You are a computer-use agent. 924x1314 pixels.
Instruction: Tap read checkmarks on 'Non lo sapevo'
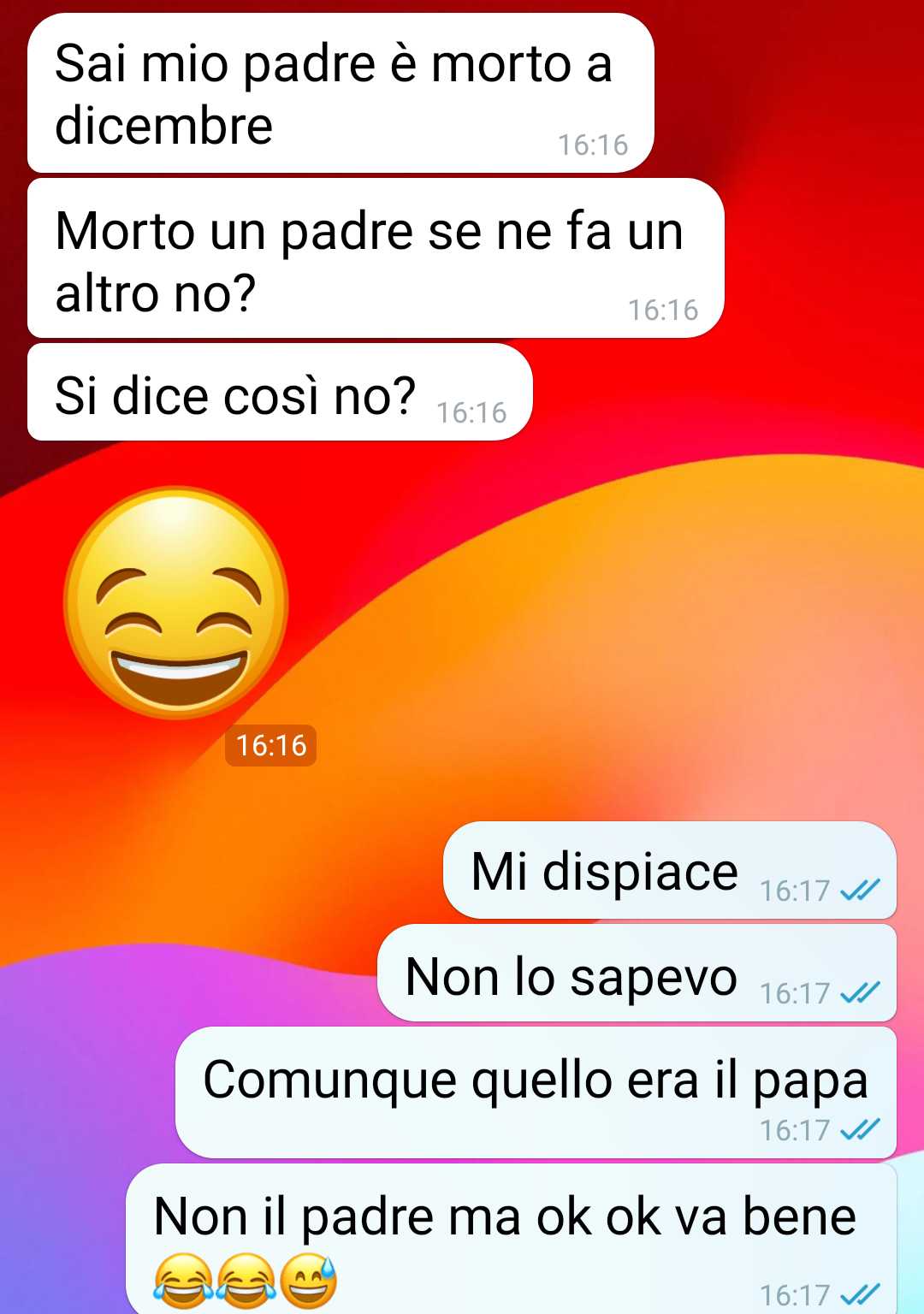pos(860,992)
